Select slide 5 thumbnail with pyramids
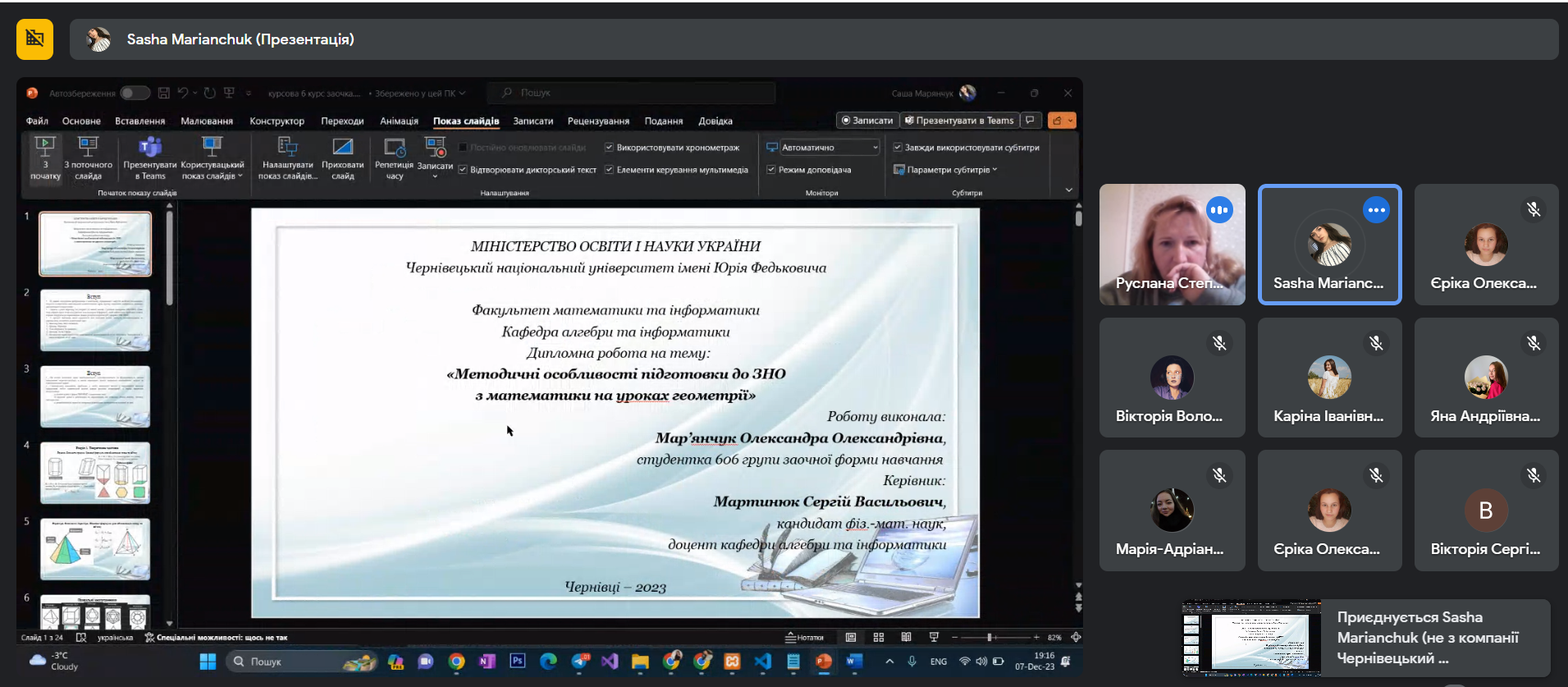 95,549
